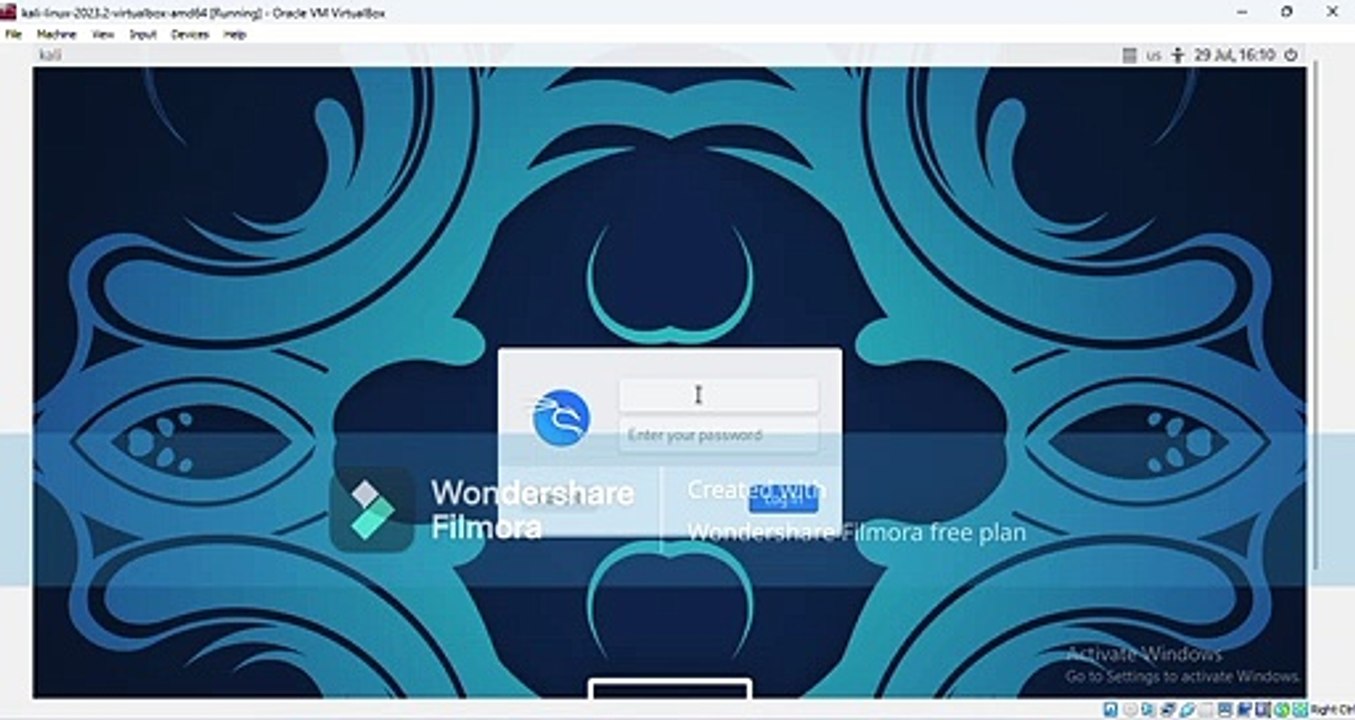The height and width of the screenshot is (720, 1355).
Task: Open the accessibility menu icon
Action: (1178, 55)
